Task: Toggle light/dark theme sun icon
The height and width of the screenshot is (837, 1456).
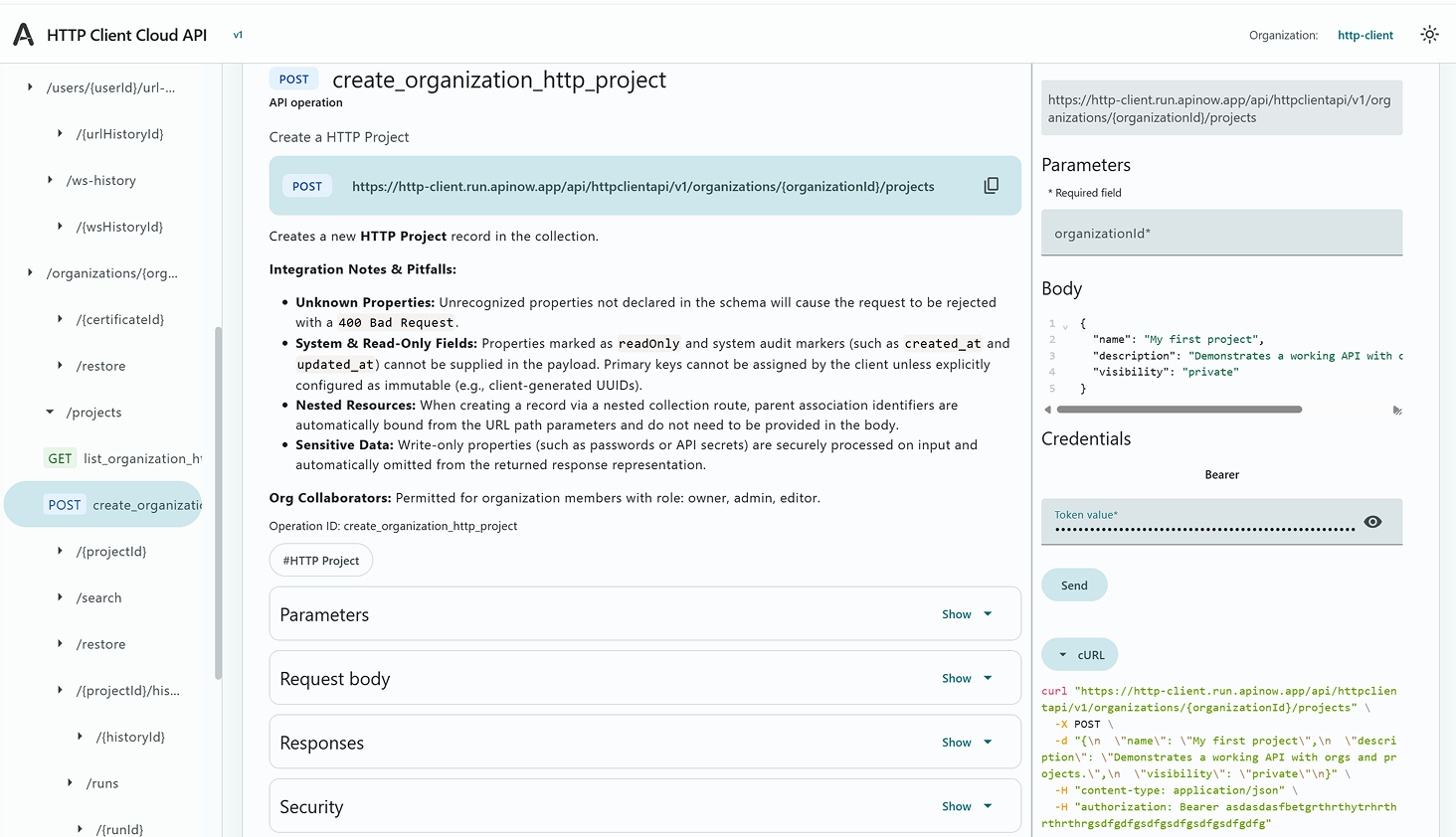Action: click(x=1429, y=35)
